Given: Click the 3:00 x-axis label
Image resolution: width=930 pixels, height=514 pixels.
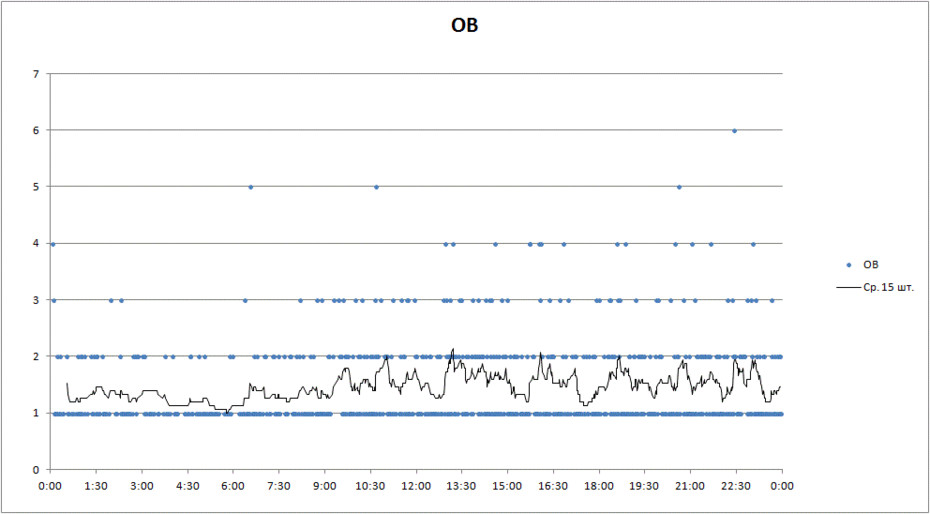Looking at the screenshot, I should 142,486.
